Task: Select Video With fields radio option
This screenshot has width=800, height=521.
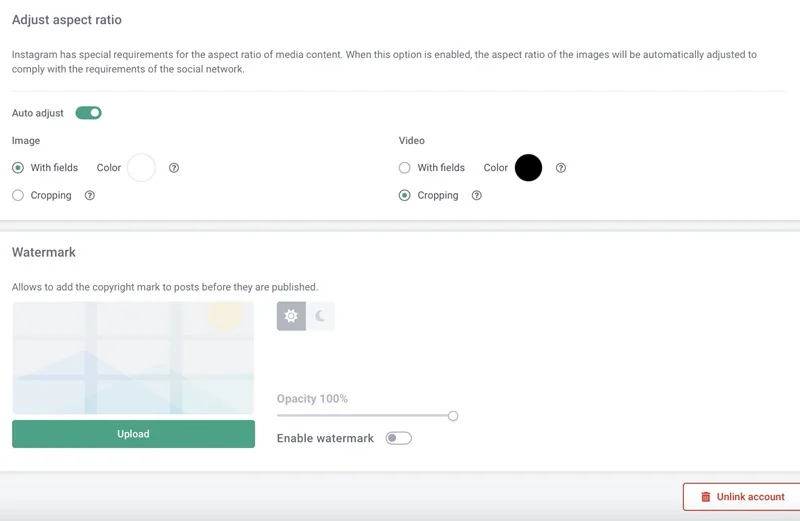Action: tap(405, 168)
